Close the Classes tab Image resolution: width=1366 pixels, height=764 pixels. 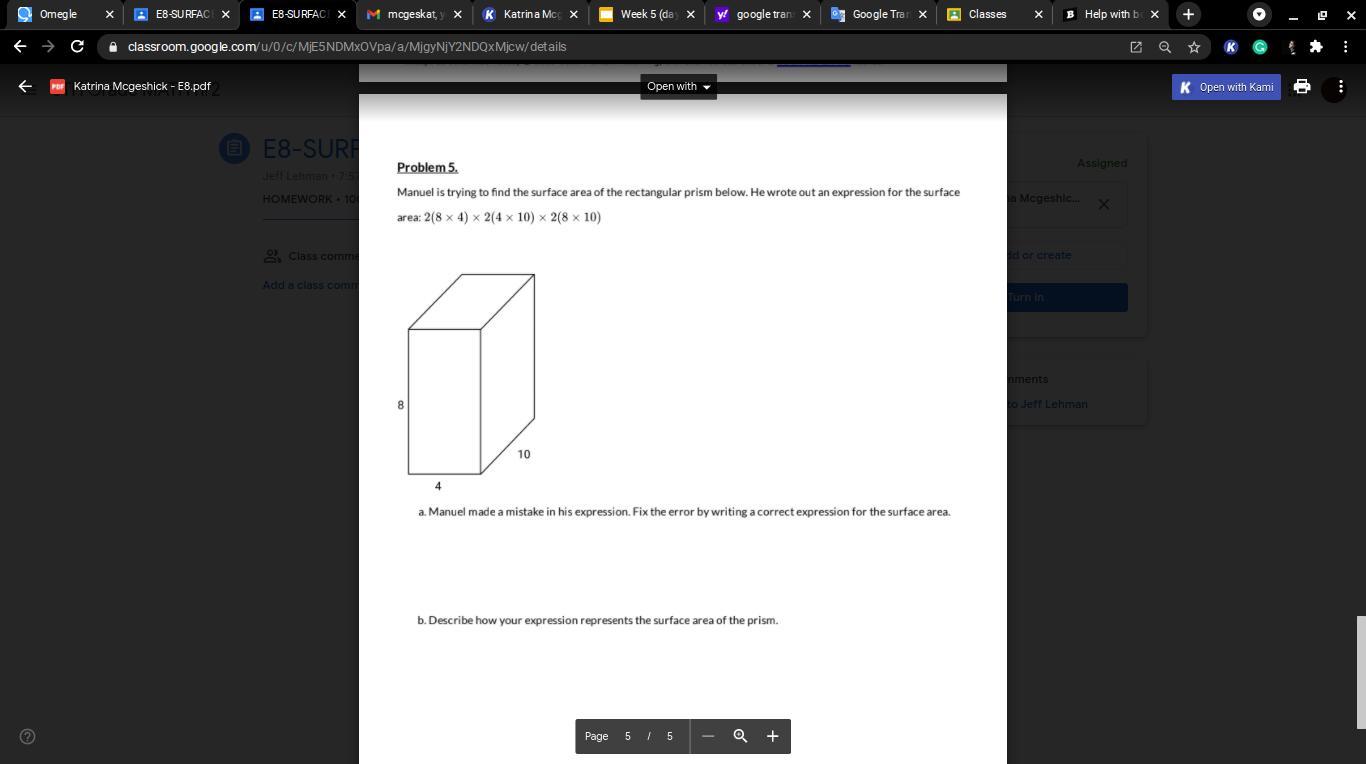click(1038, 14)
